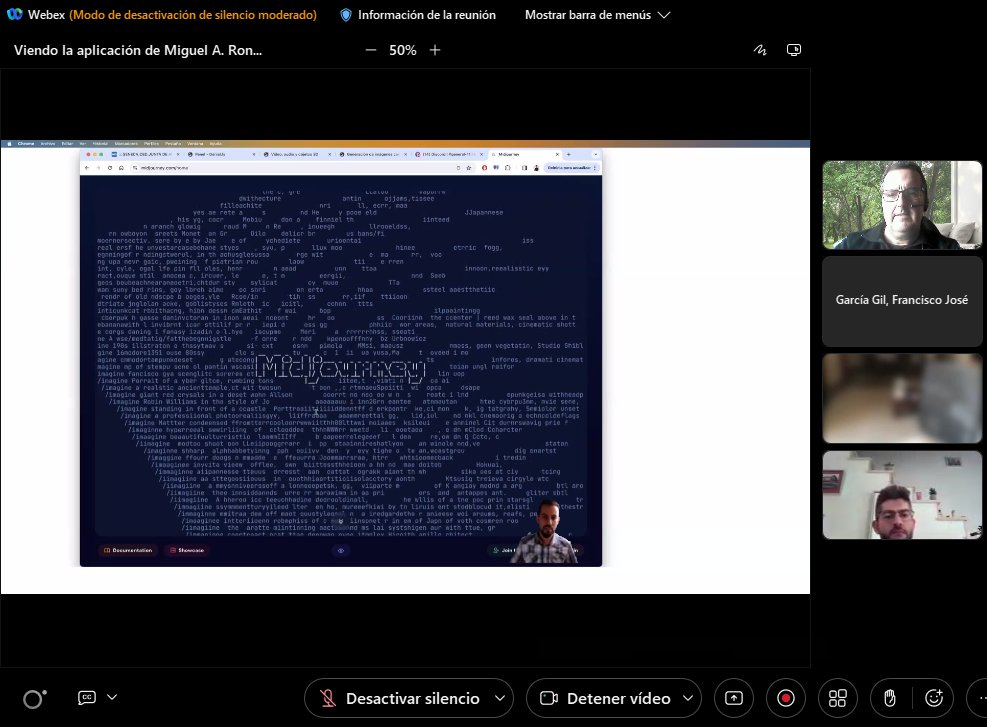Click the shared screen layout icon
The height and width of the screenshot is (727, 987).
click(x=794, y=50)
